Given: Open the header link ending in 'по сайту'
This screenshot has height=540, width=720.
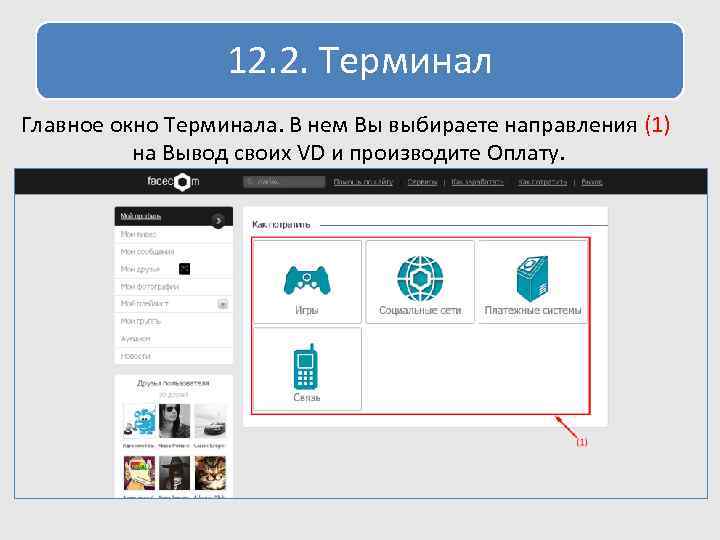Looking at the screenshot, I should (x=363, y=182).
